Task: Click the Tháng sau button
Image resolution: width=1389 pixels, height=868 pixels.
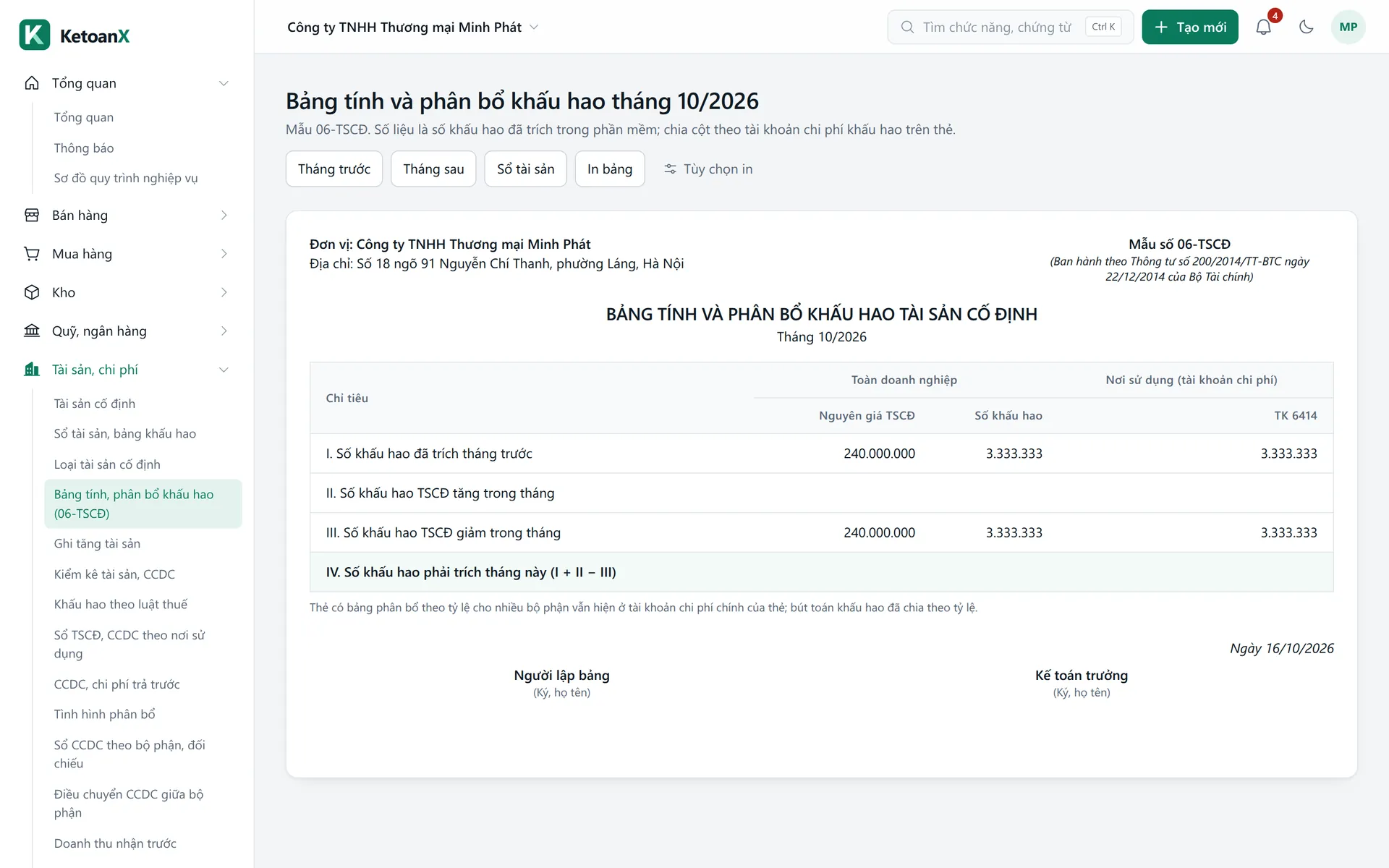Action: click(x=433, y=169)
